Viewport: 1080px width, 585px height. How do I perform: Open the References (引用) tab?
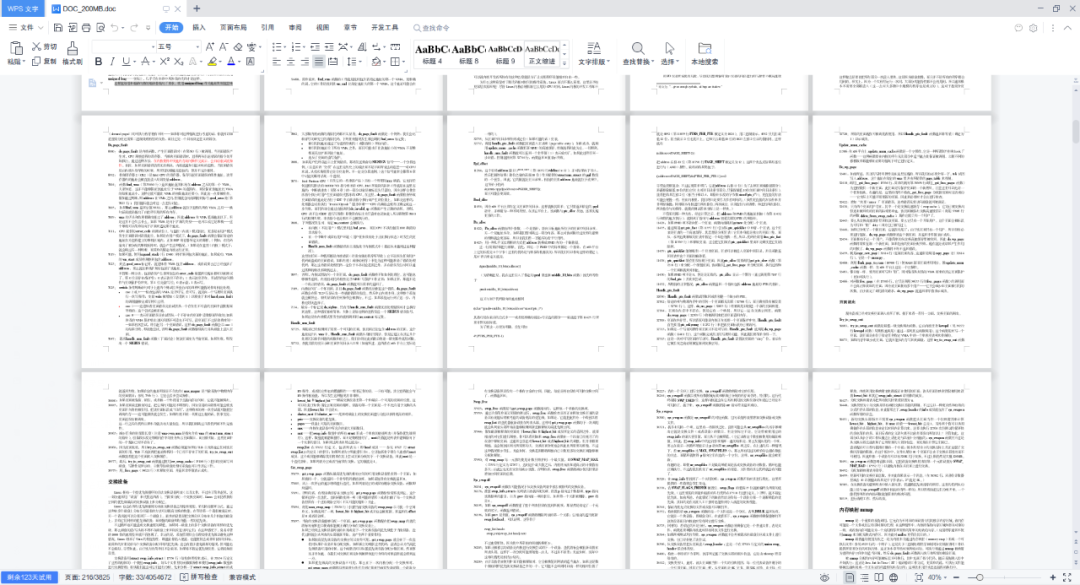[x=267, y=28]
